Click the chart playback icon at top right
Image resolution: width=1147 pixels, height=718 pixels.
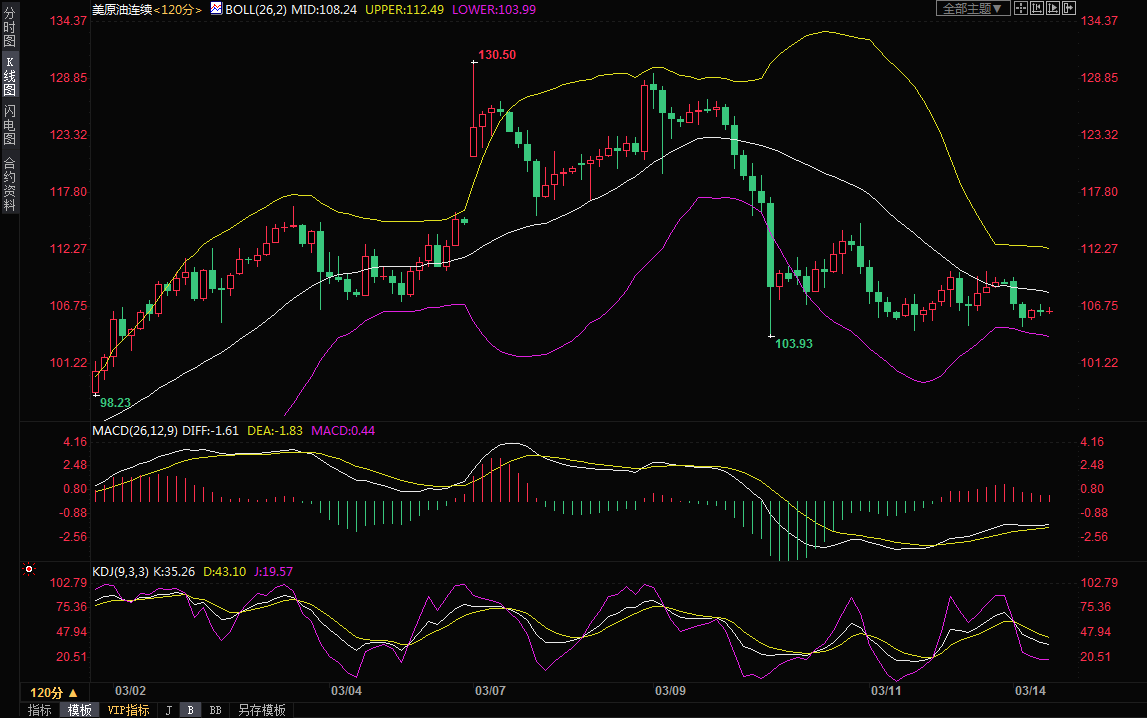point(1053,8)
